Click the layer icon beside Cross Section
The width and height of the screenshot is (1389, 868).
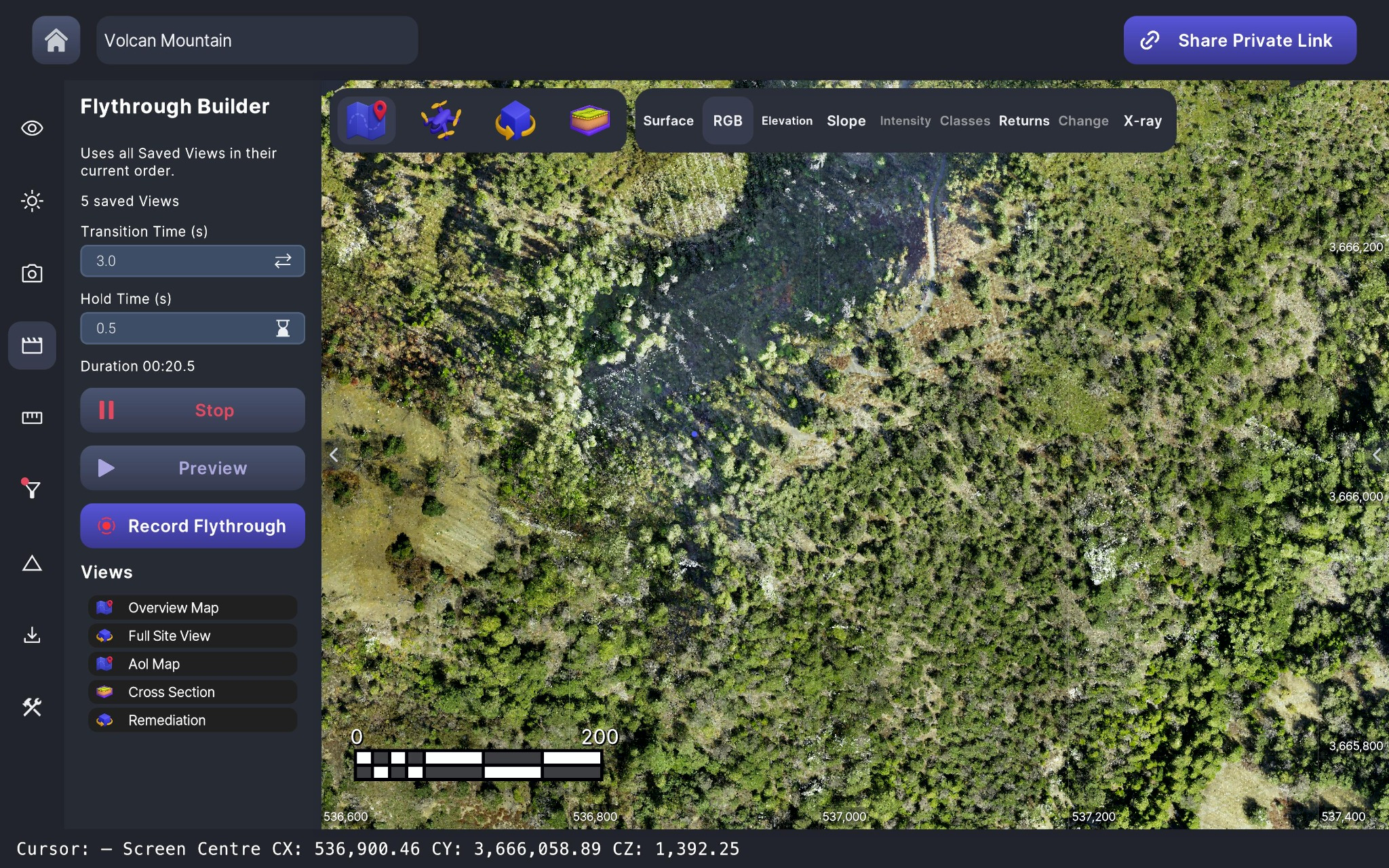coord(104,692)
